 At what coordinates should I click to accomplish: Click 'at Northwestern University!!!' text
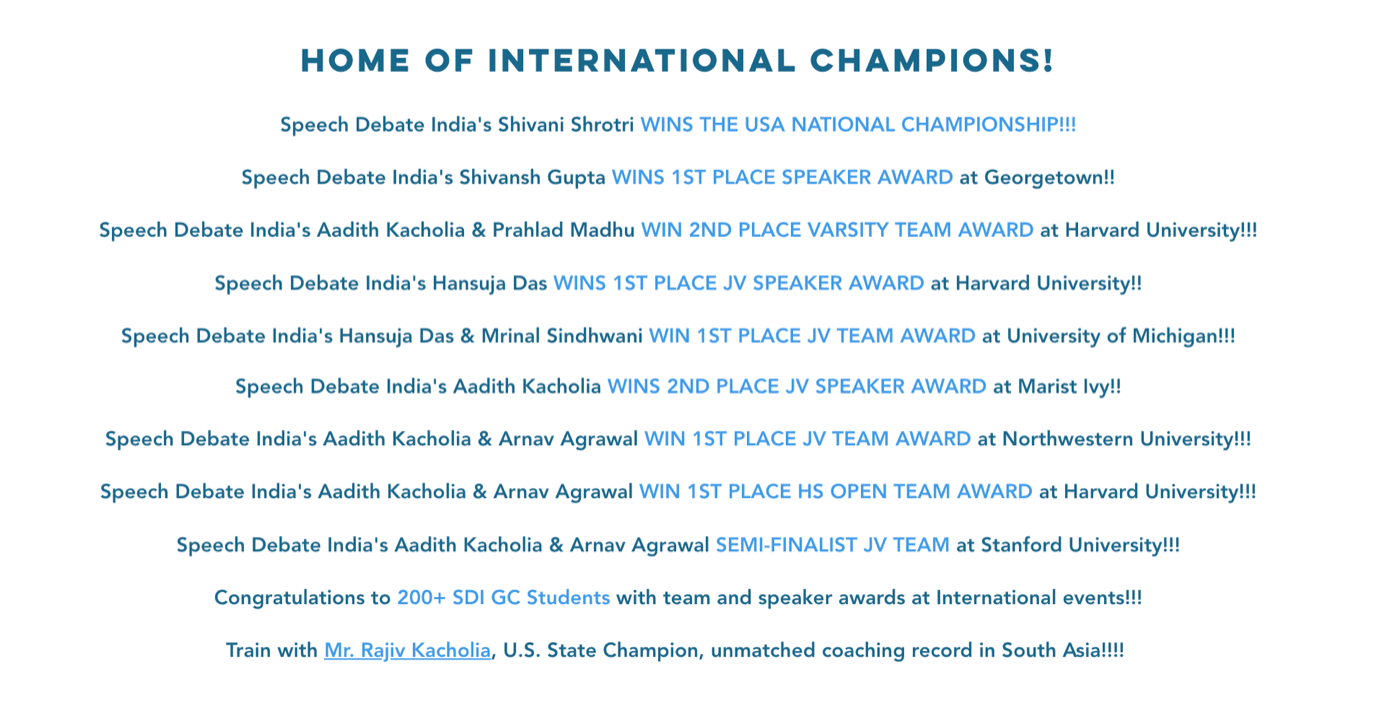tap(1115, 439)
